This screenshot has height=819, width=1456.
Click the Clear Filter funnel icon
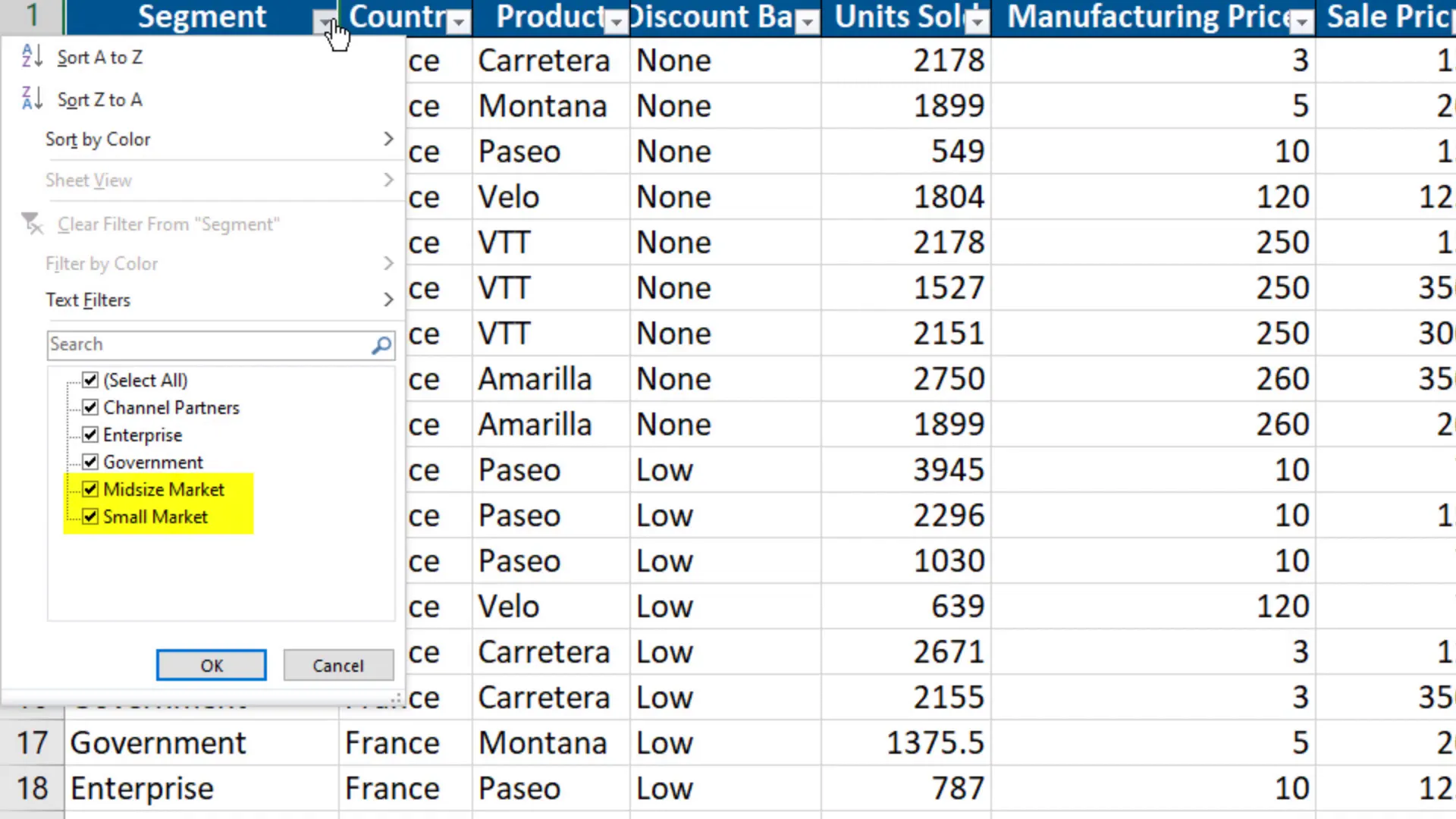tap(32, 224)
